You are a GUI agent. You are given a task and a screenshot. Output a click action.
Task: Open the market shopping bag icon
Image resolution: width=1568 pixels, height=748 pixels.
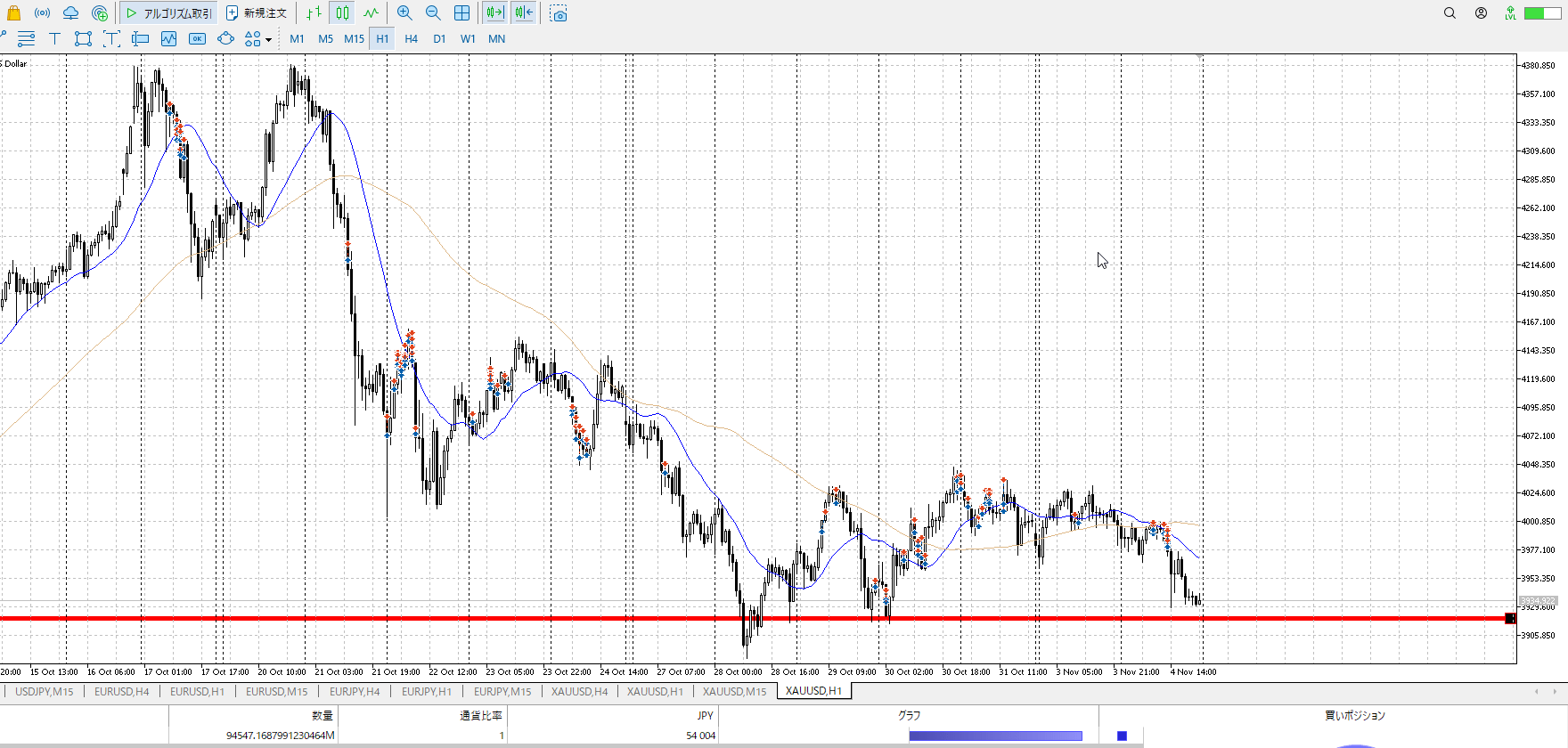(x=13, y=13)
